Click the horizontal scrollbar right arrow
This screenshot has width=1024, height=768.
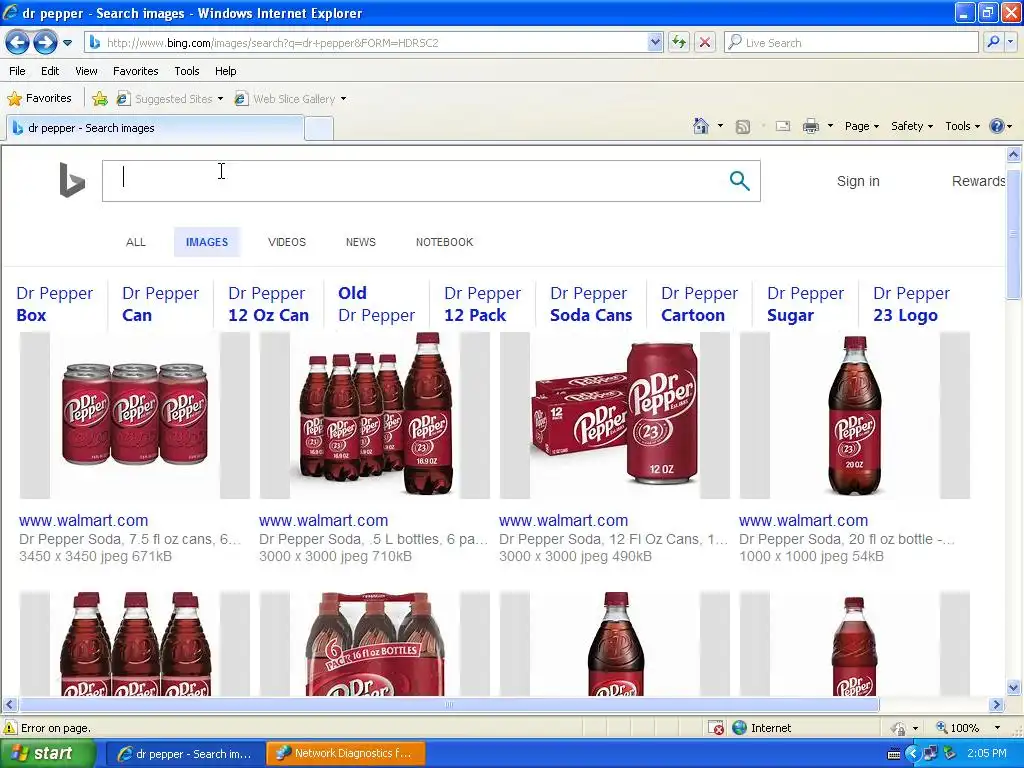pyautogui.click(x=997, y=705)
